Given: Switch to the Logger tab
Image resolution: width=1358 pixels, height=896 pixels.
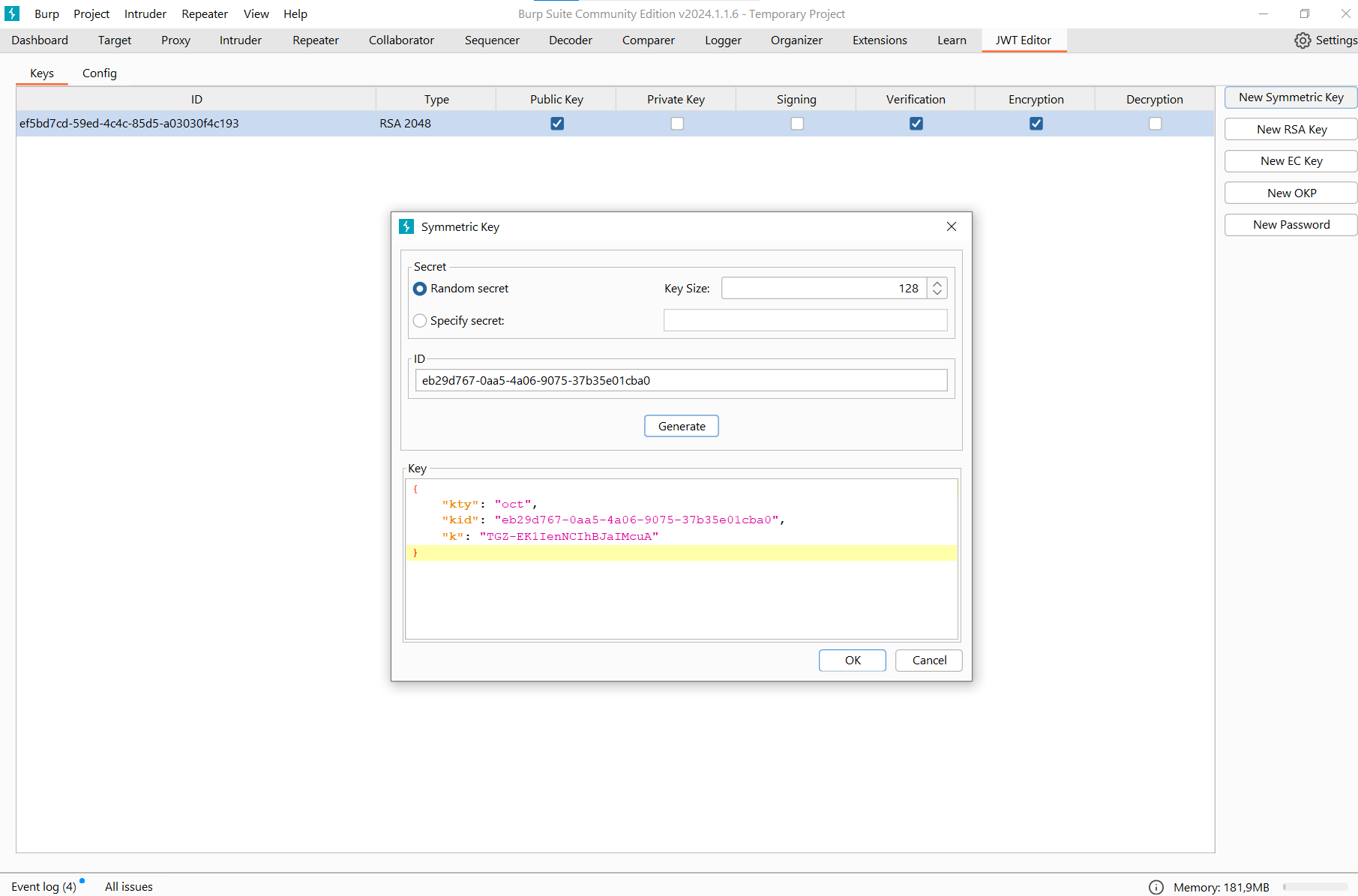Looking at the screenshot, I should [723, 40].
